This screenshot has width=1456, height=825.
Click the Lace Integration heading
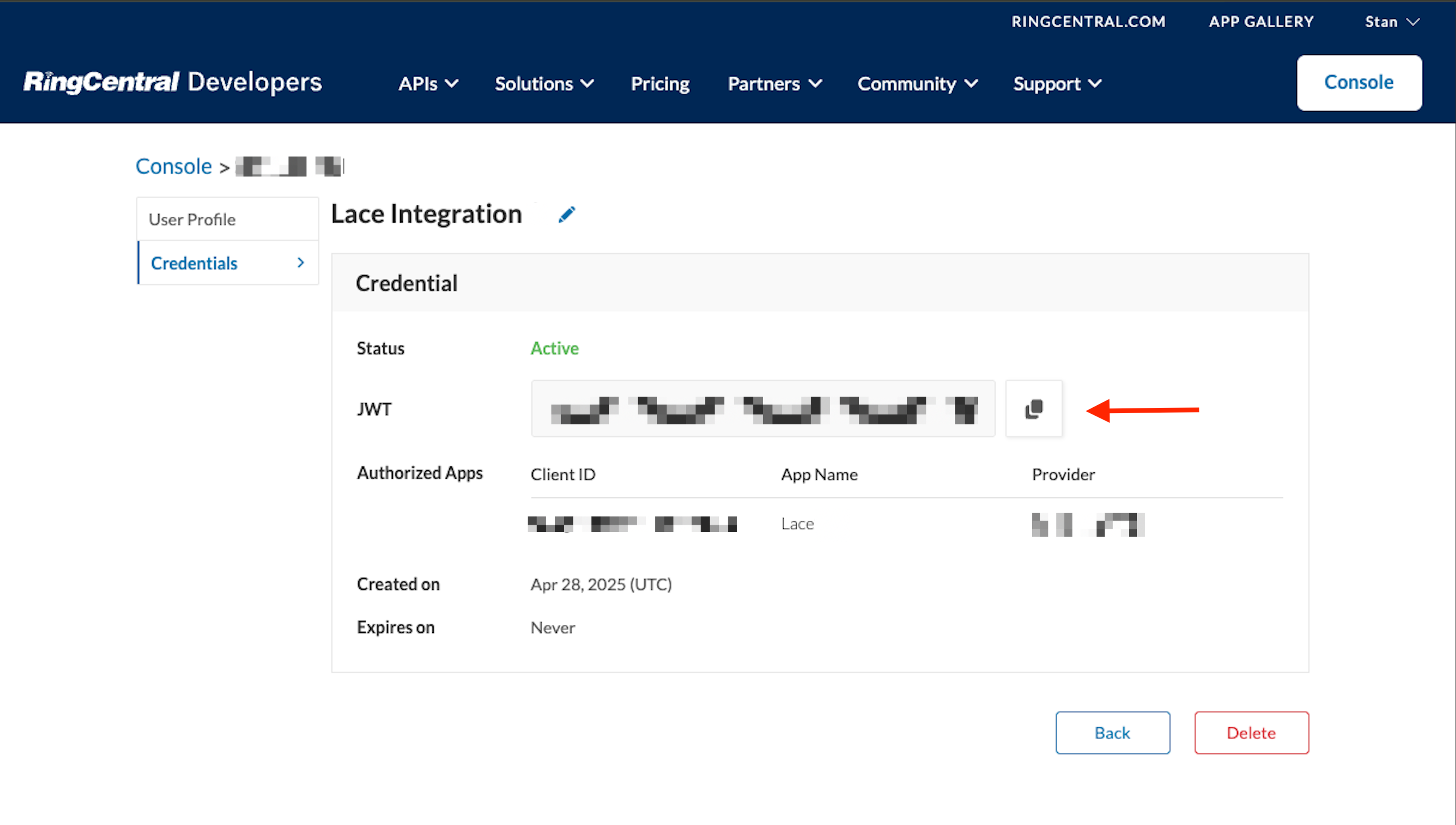tap(426, 214)
